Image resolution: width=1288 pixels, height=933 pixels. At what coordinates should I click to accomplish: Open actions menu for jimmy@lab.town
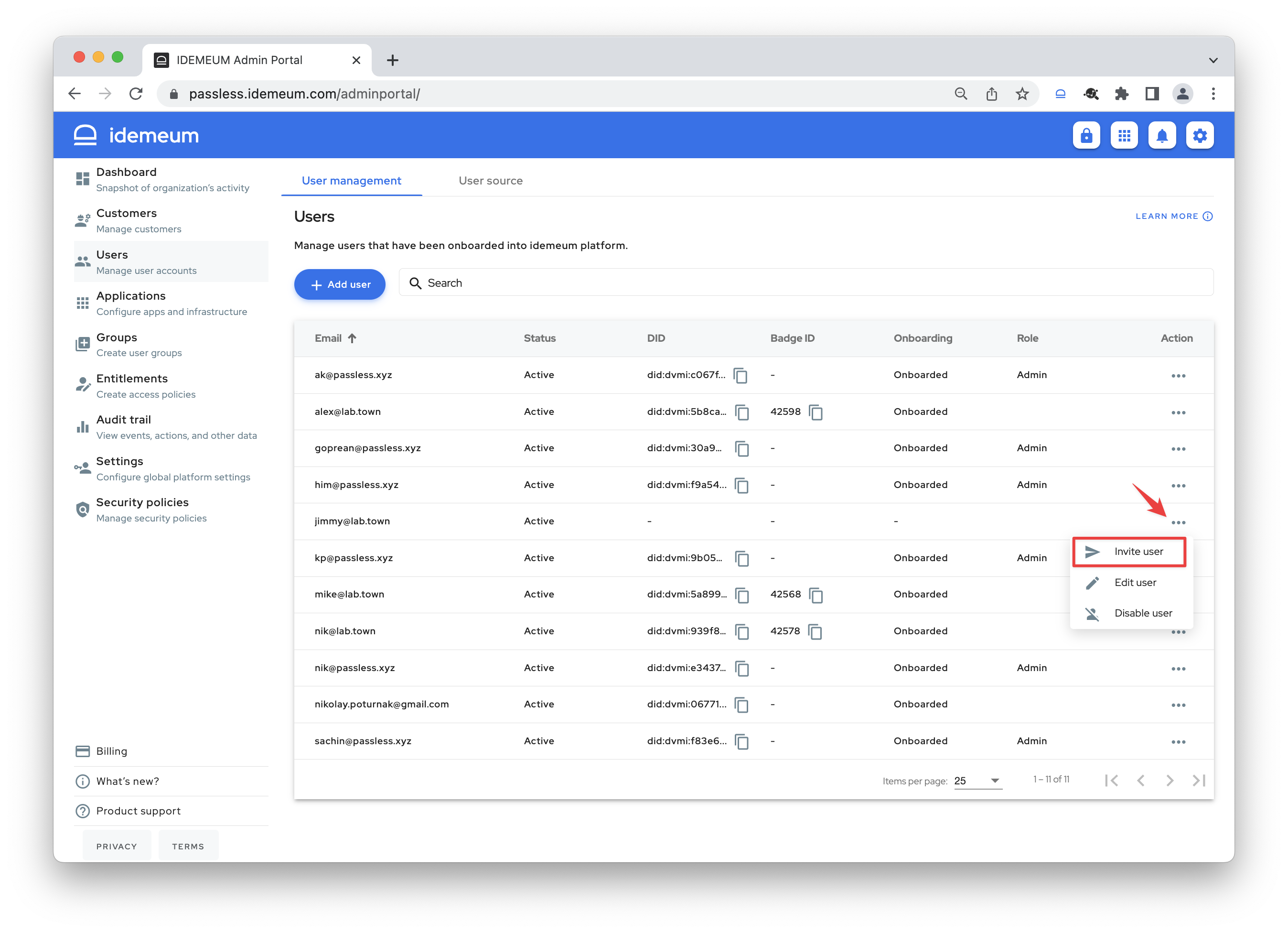tap(1178, 521)
